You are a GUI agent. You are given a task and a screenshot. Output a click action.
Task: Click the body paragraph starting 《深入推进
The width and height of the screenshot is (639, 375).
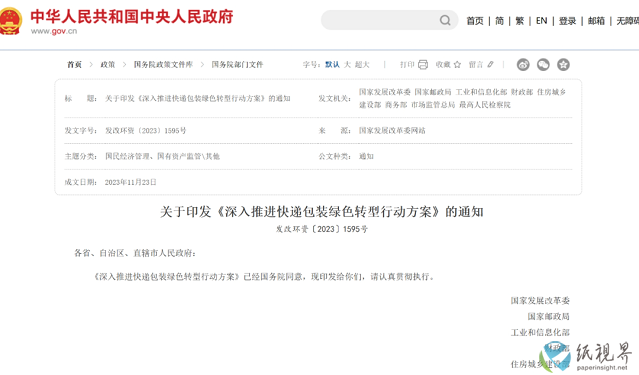(x=264, y=277)
